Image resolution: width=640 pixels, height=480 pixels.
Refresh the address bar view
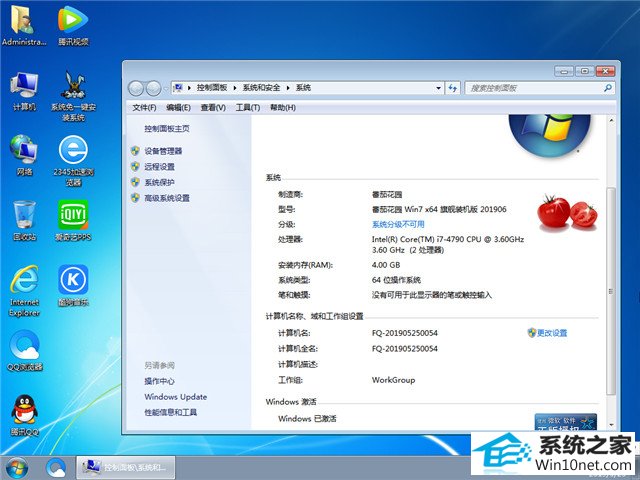point(452,88)
